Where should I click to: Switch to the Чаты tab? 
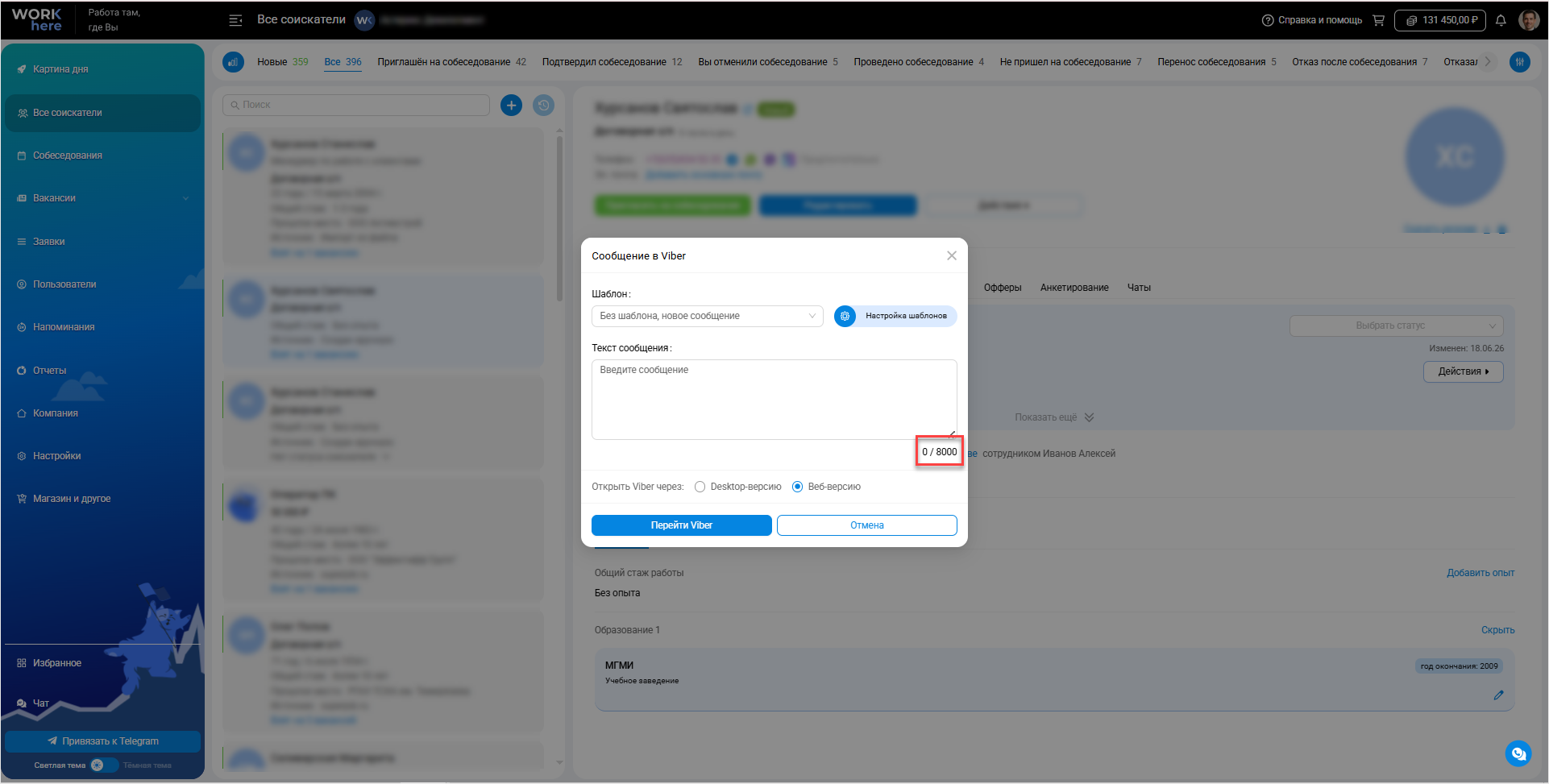point(1139,288)
